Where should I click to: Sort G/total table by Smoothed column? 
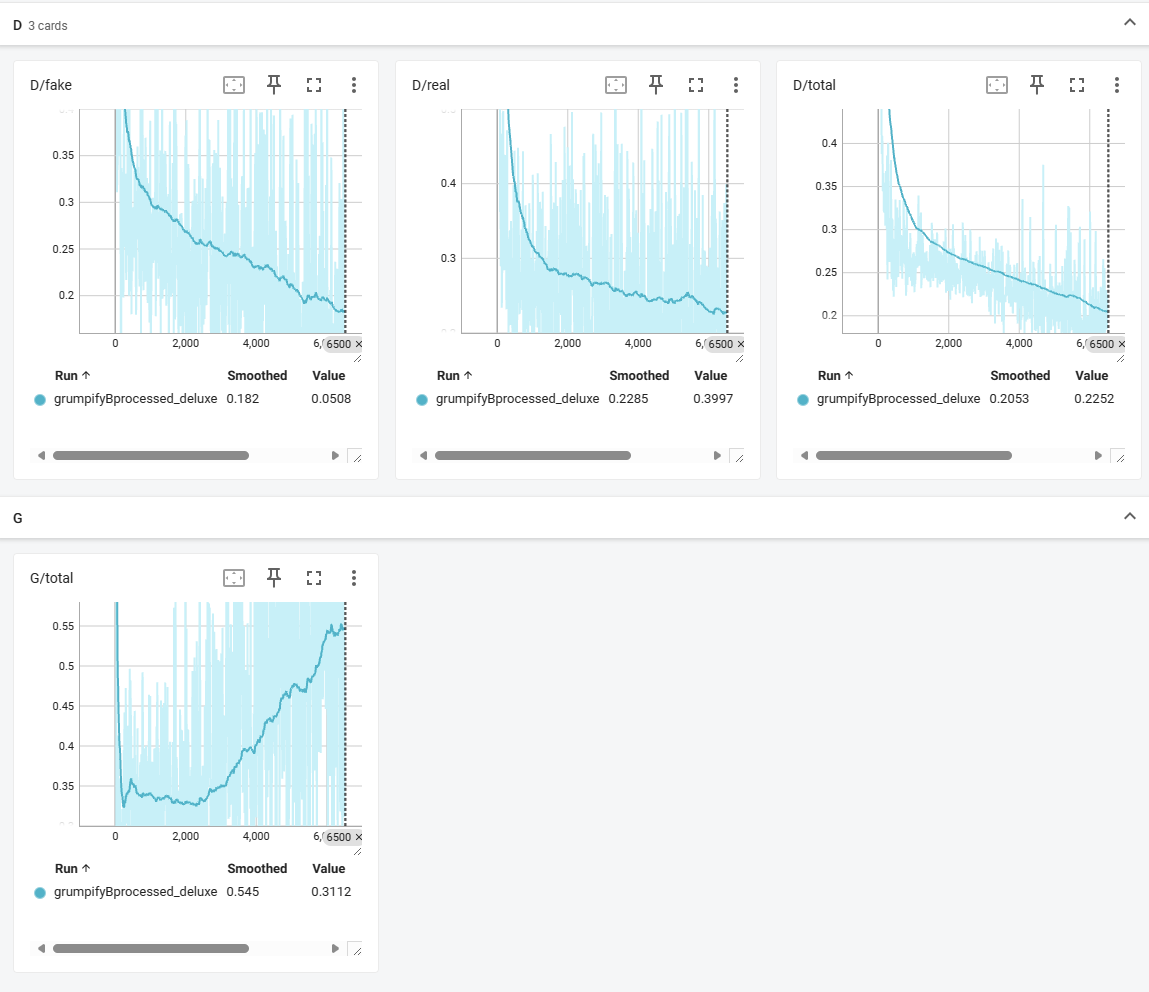coord(257,869)
